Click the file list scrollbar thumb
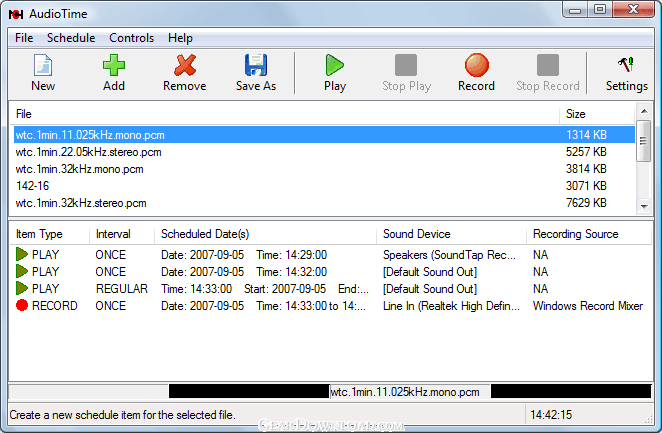The width and height of the screenshot is (662, 433). click(x=644, y=141)
